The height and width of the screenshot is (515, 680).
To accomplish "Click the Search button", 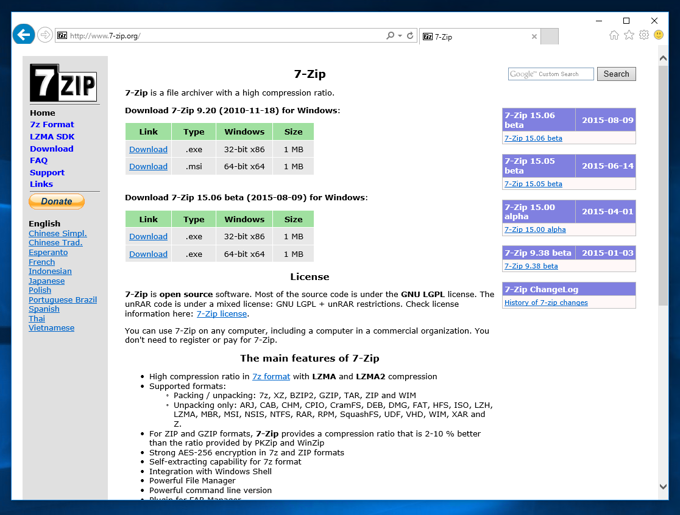I will (616, 74).
